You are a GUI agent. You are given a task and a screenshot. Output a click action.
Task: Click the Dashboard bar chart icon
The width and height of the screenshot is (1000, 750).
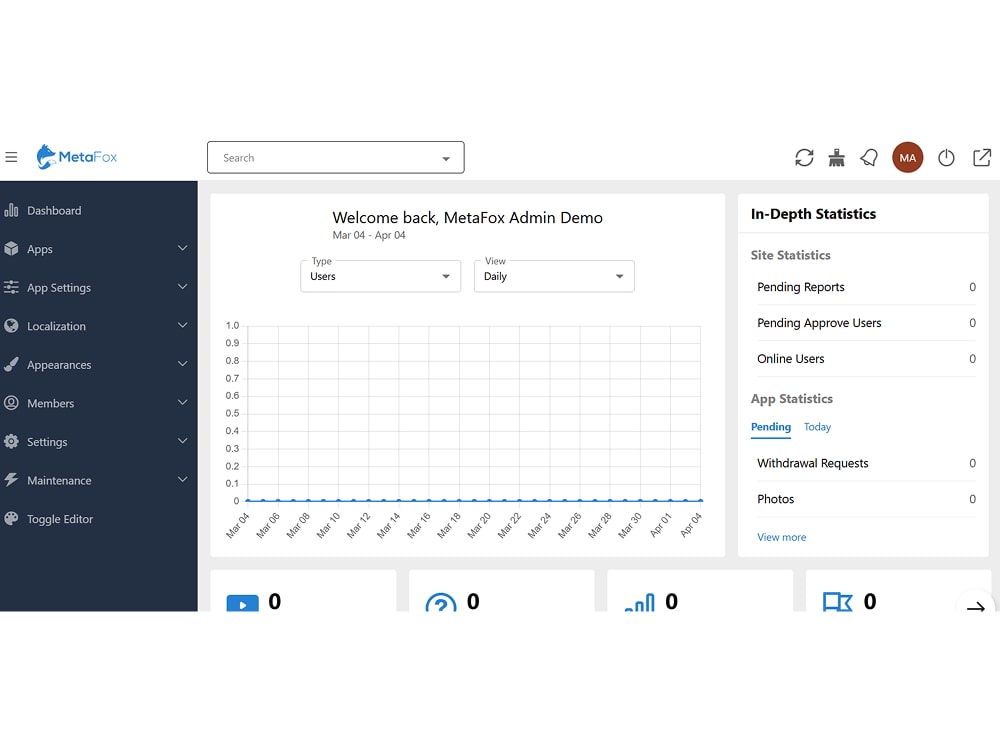pyautogui.click(x=11, y=210)
